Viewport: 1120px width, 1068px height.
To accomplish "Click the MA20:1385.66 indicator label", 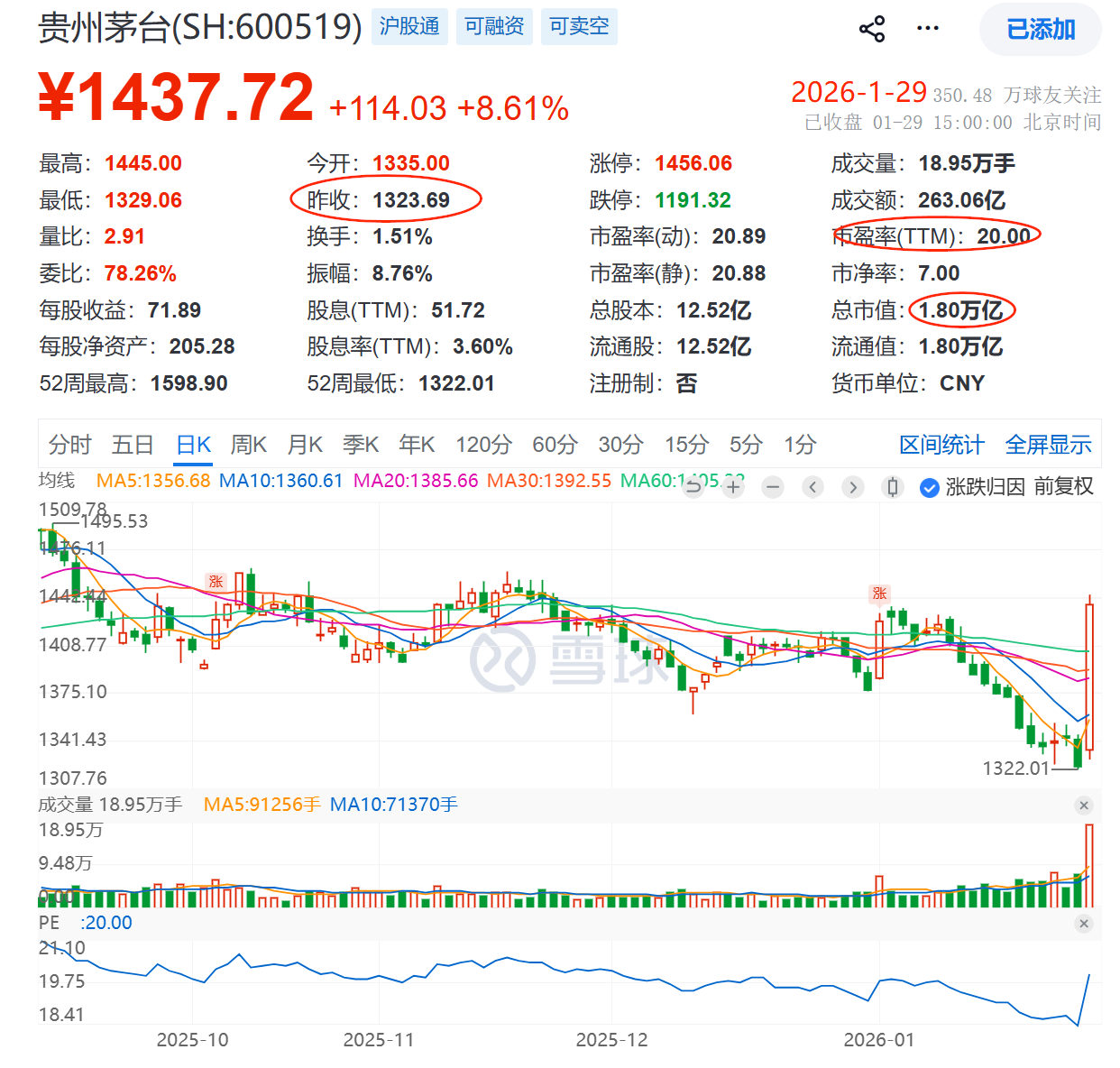I will tap(416, 481).
